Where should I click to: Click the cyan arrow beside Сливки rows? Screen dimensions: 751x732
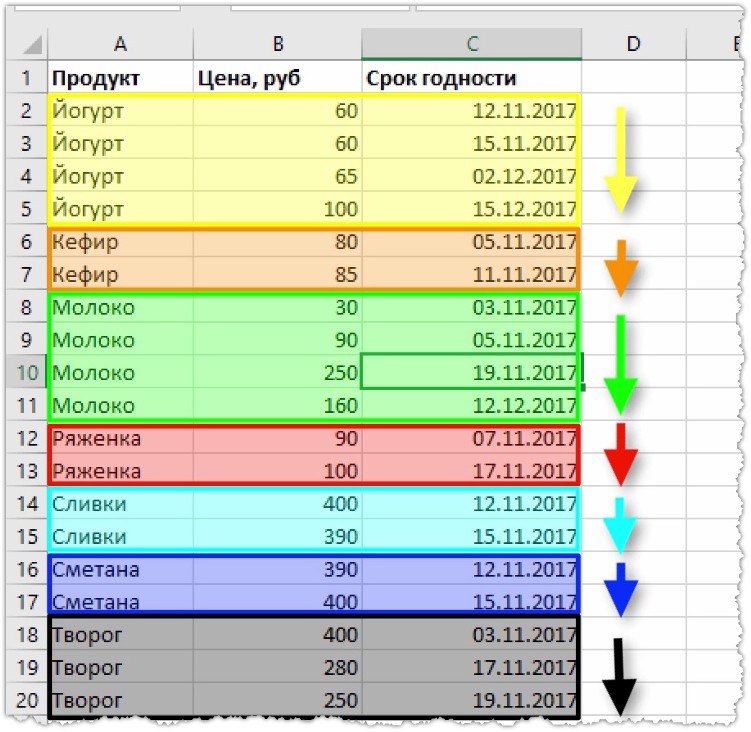620,526
